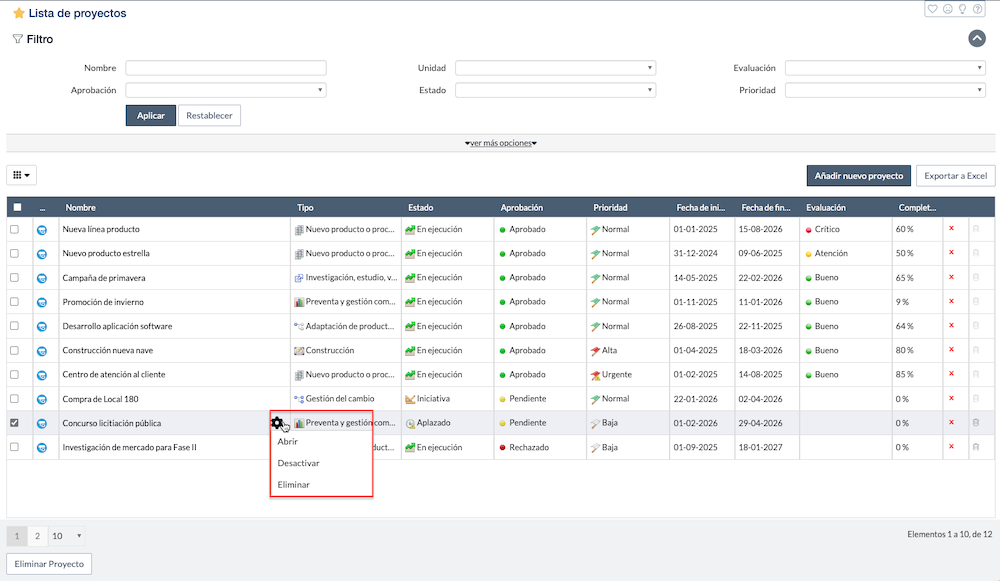1000x581 pixels.
Task: Click the trash icon in Concurso licitación pública row
Action: point(976,423)
